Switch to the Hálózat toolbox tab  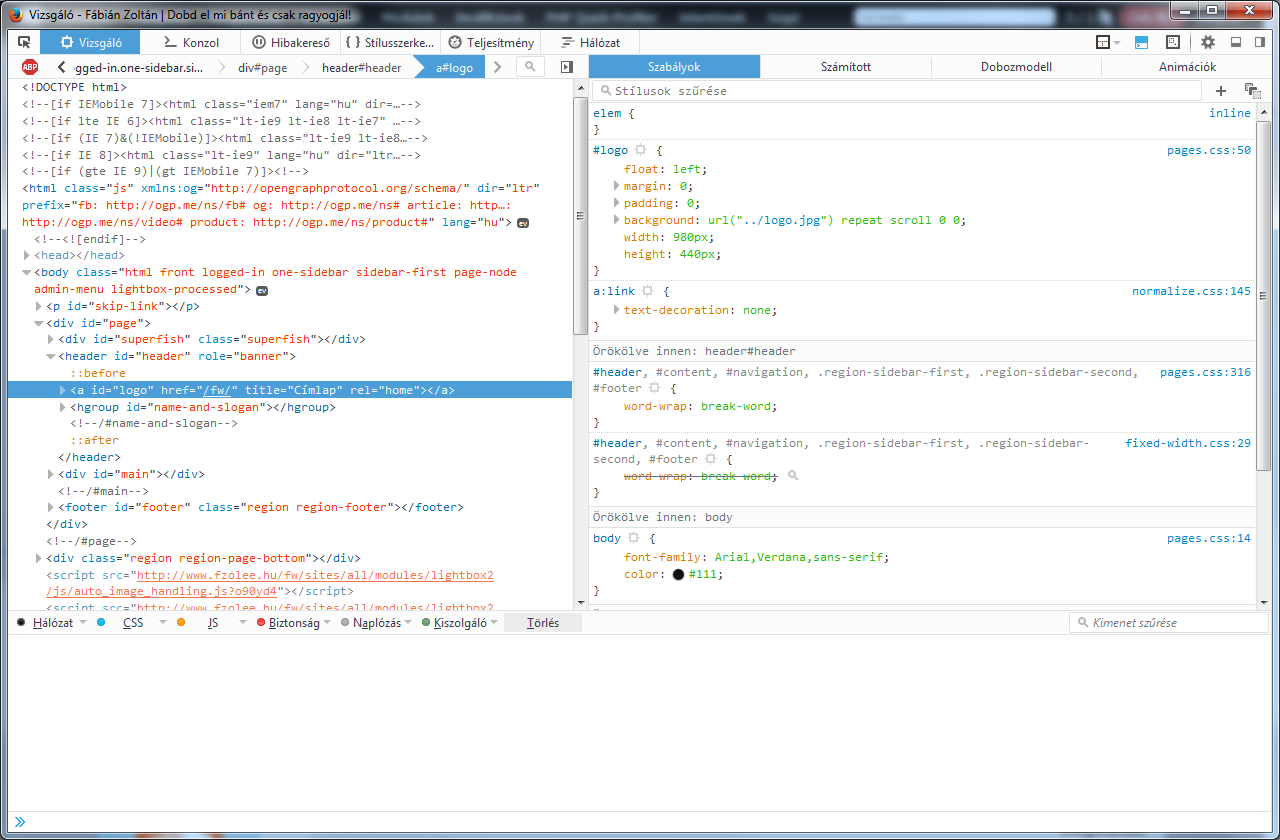click(590, 42)
